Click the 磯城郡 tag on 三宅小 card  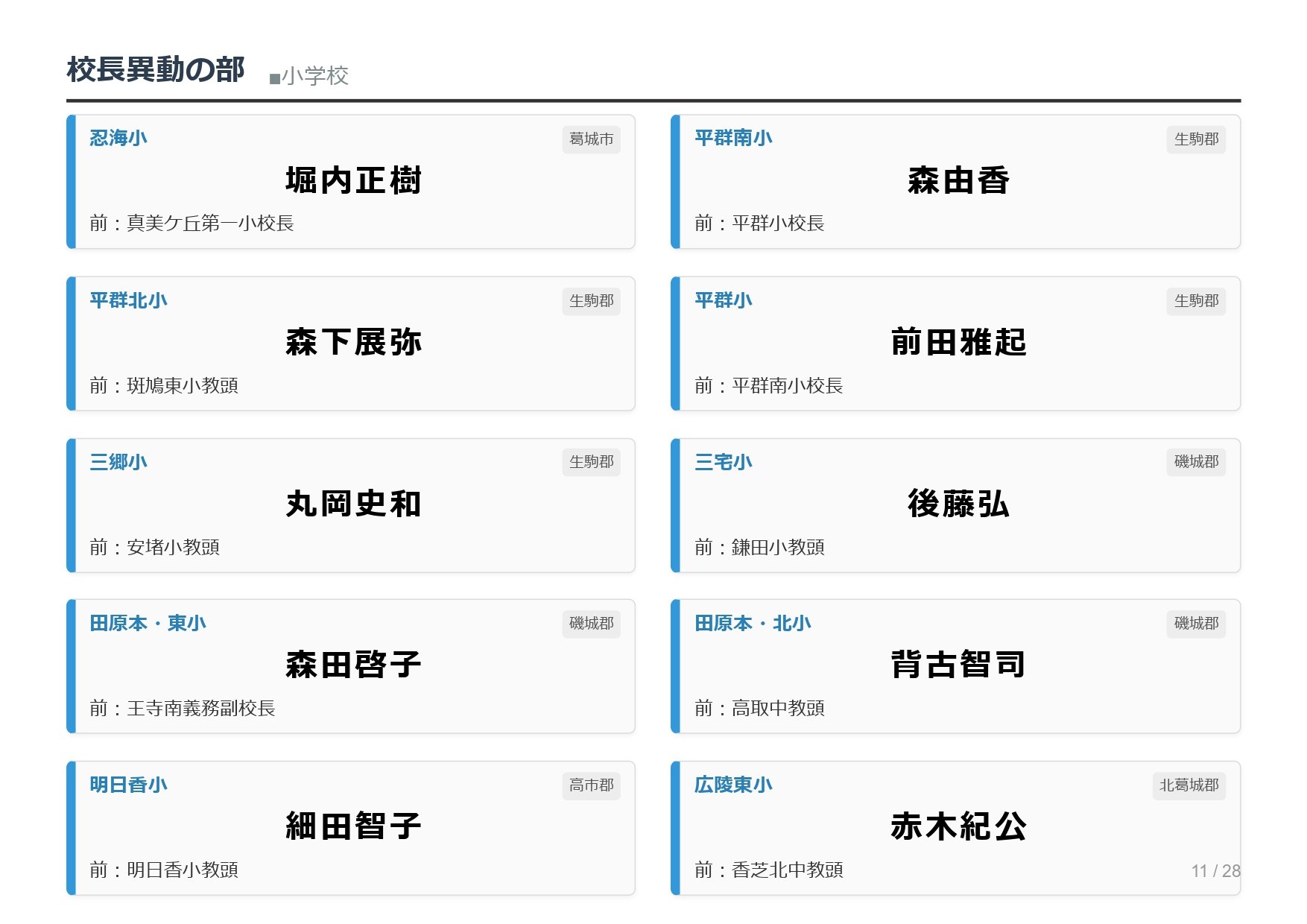1195,462
